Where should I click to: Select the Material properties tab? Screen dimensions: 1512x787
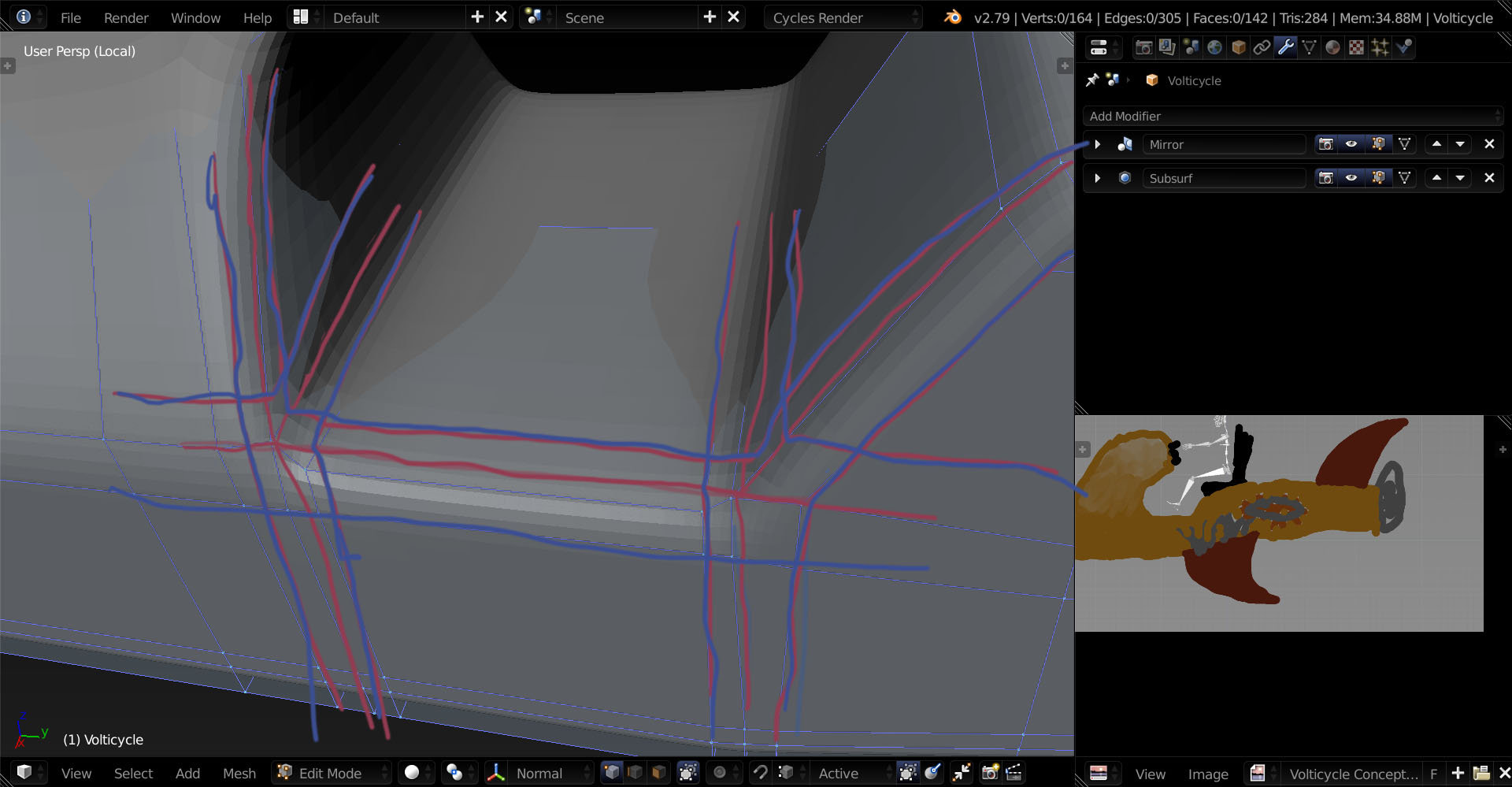pos(1332,47)
